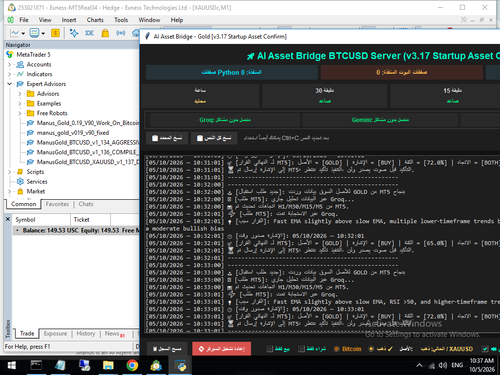The width and height of the screenshot is (500, 375).
Task: Click the Free Robots folder icon
Action: pos(30,113)
